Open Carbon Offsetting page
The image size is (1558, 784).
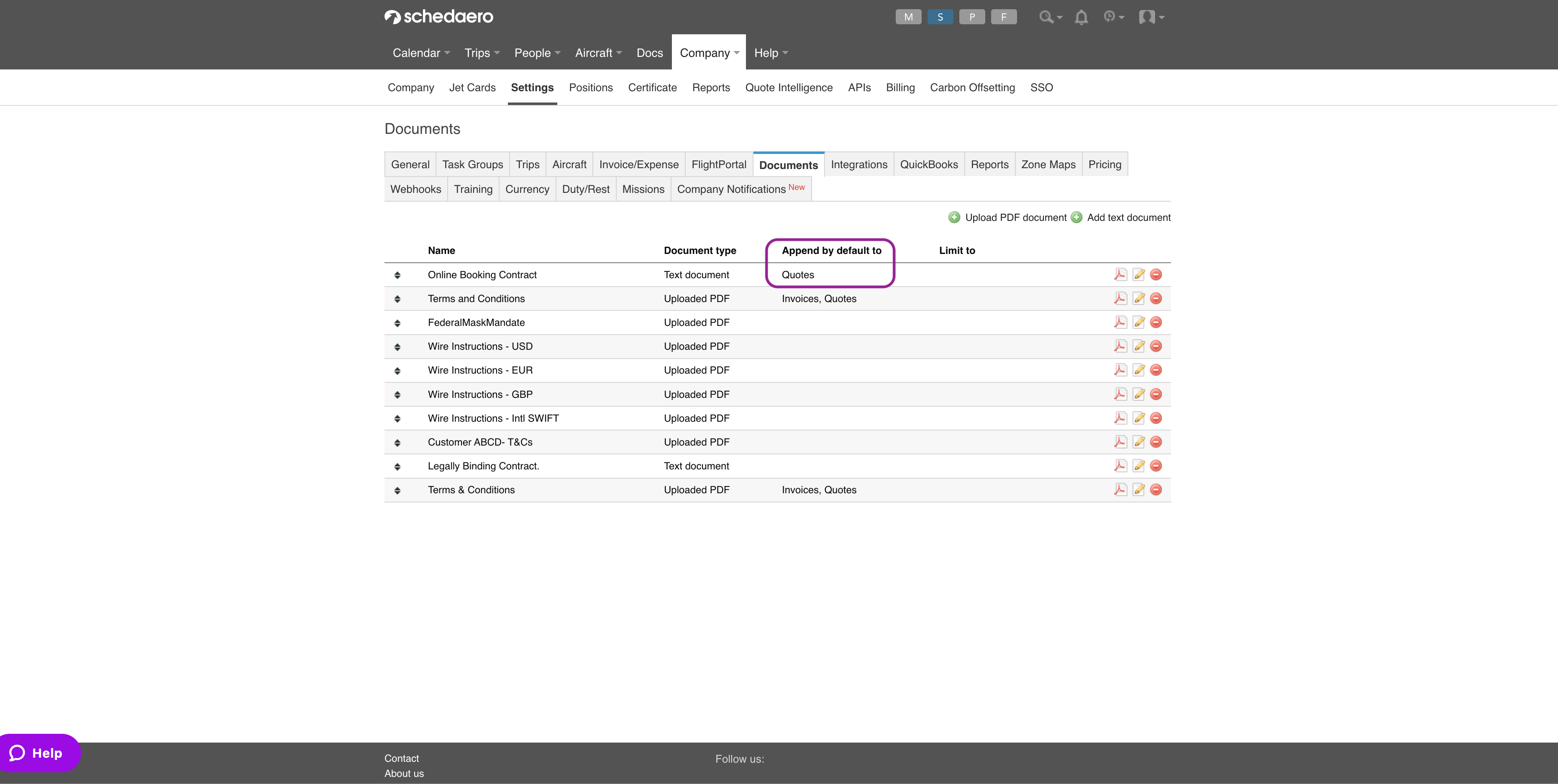point(973,87)
